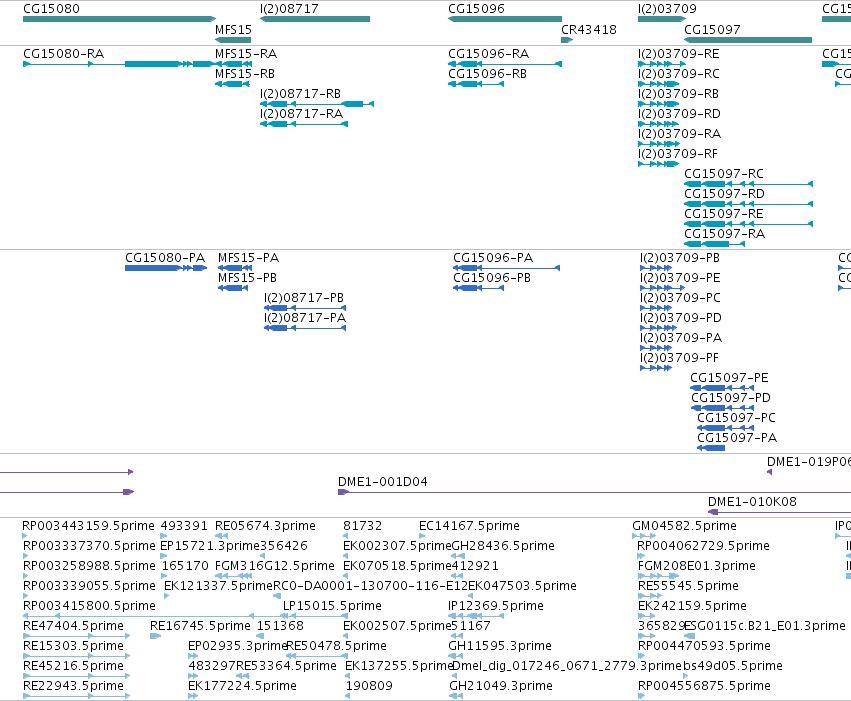Select the MFS15-PA protein label
The height and width of the screenshot is (701, 851).
coord(248,258)
